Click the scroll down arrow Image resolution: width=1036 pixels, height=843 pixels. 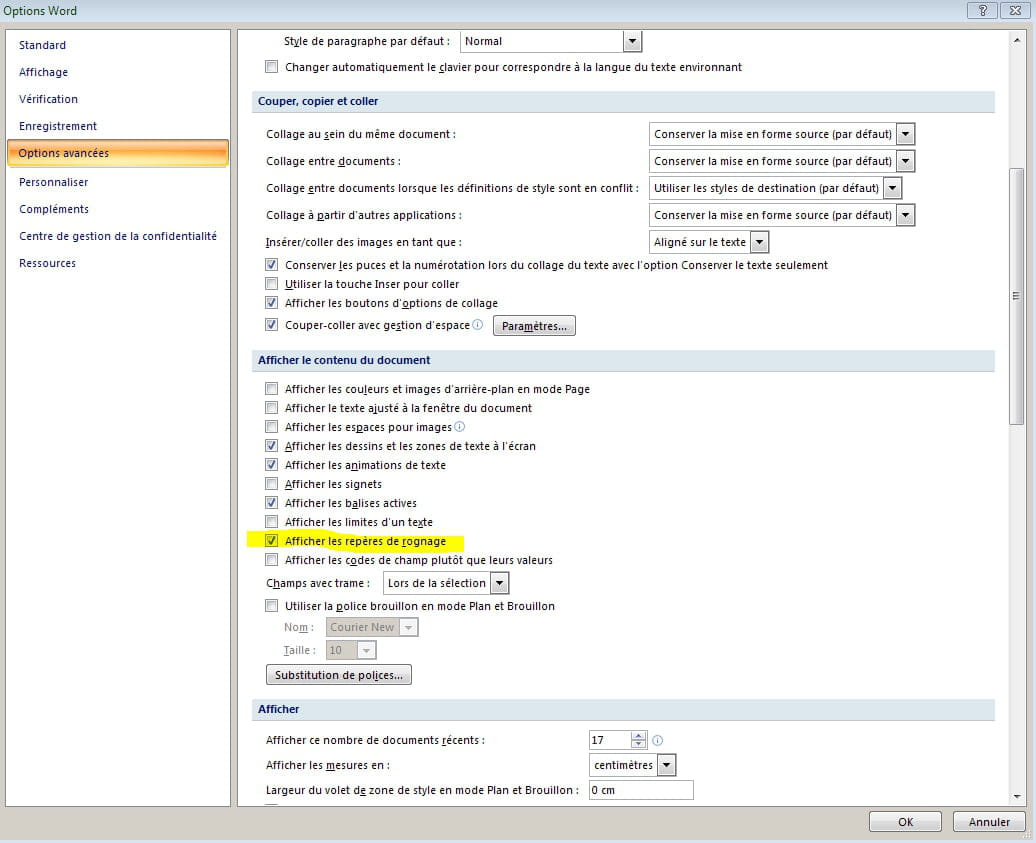pyautogui.click(x=1016, y=797)
